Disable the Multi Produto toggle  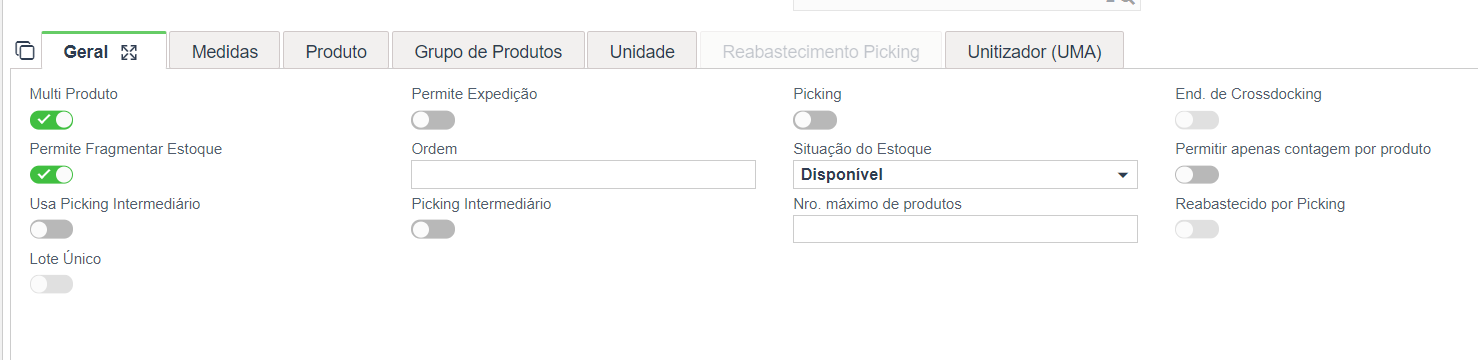(x=52, y=120)
